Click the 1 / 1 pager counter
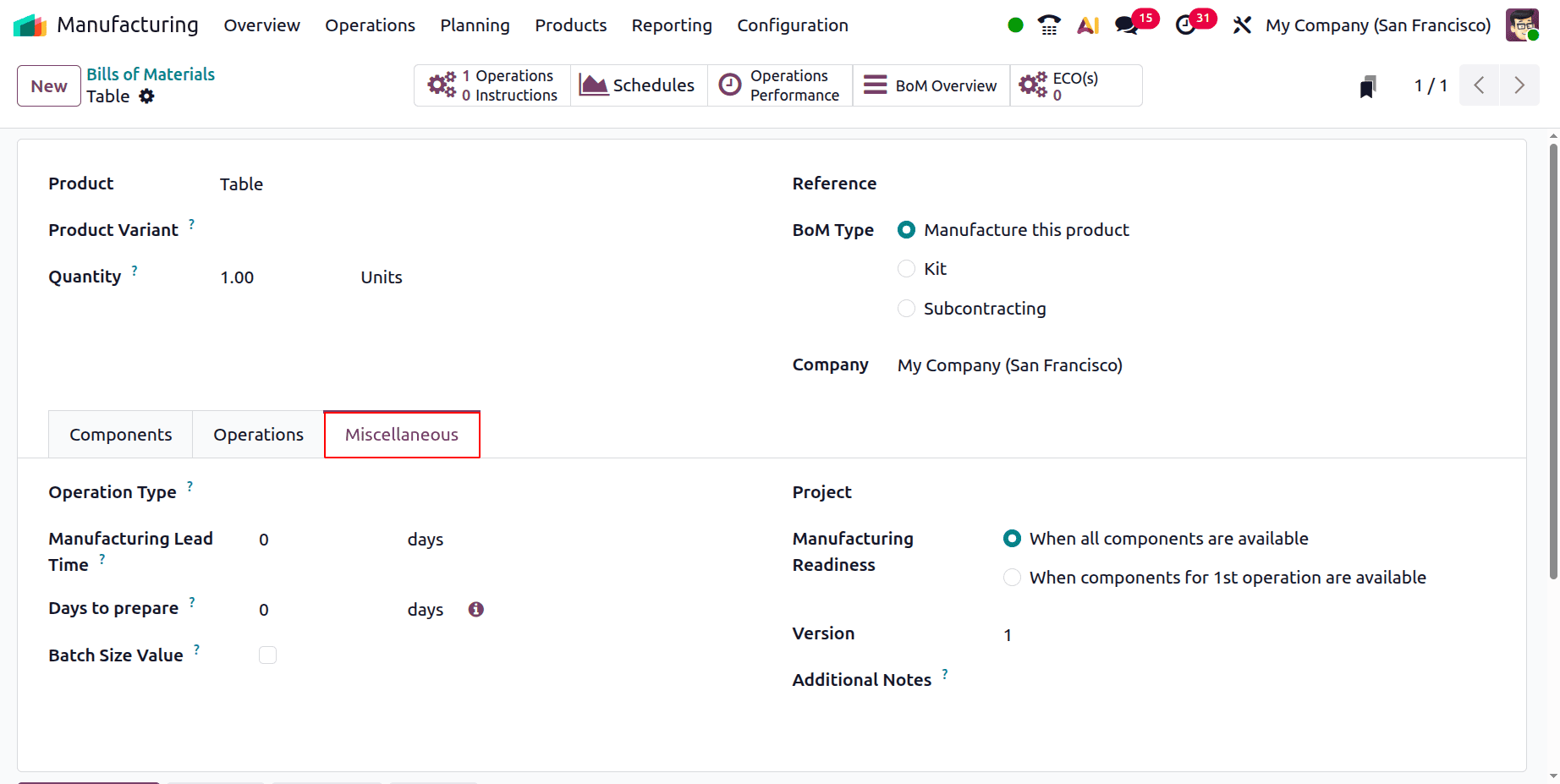Viewport: 1560px width, 784px height. point(1431,85)
